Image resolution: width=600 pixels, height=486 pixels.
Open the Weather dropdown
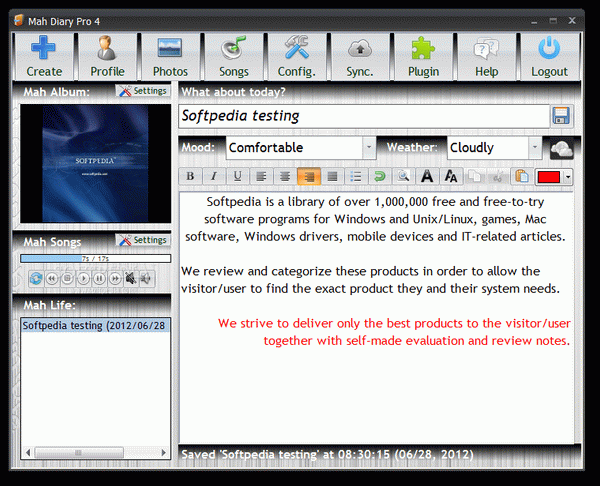(x=535, y=147)
